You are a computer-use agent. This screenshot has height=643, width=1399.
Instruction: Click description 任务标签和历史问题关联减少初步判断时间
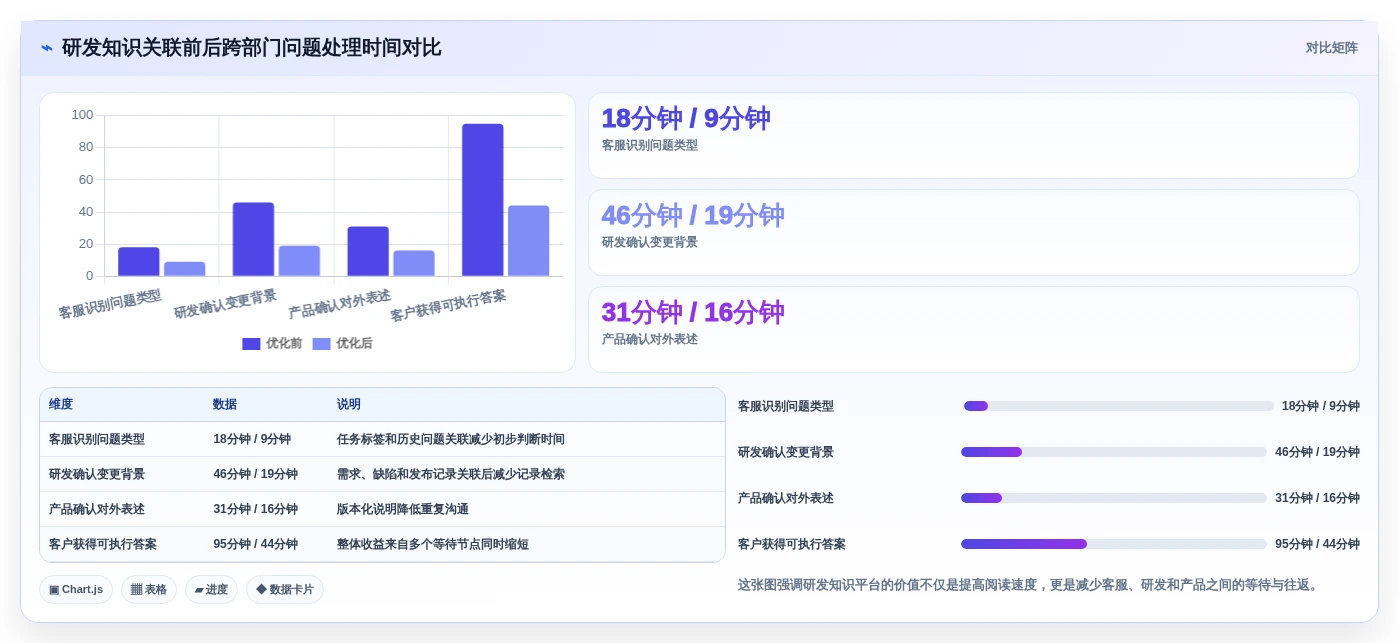pyautogui.click(x=451, y=439)
